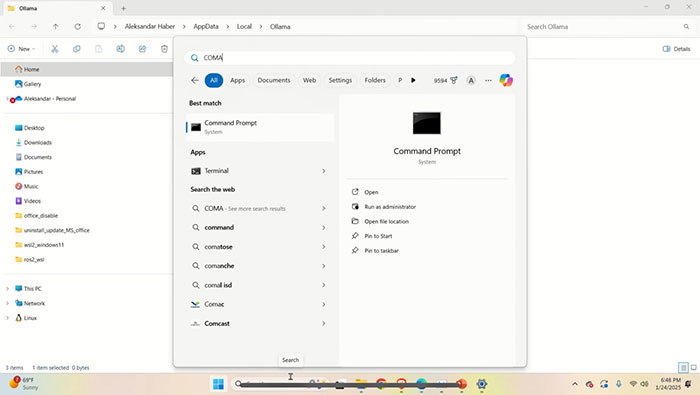
Task: Click the Wi-Fi icon in system tray
Action: coord(633,384)
